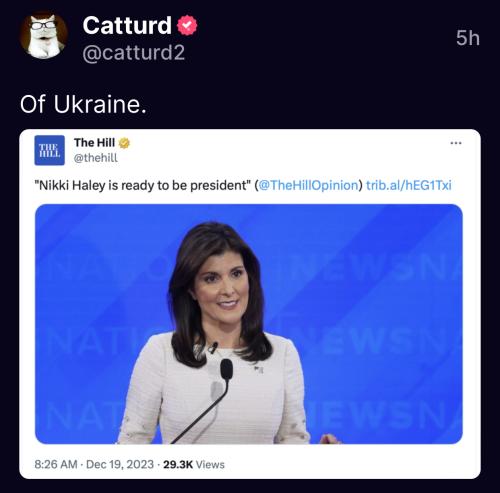Click the red verified badge next to Catturd
Screen dimensions: 500x493
click(x=187, y=25)
